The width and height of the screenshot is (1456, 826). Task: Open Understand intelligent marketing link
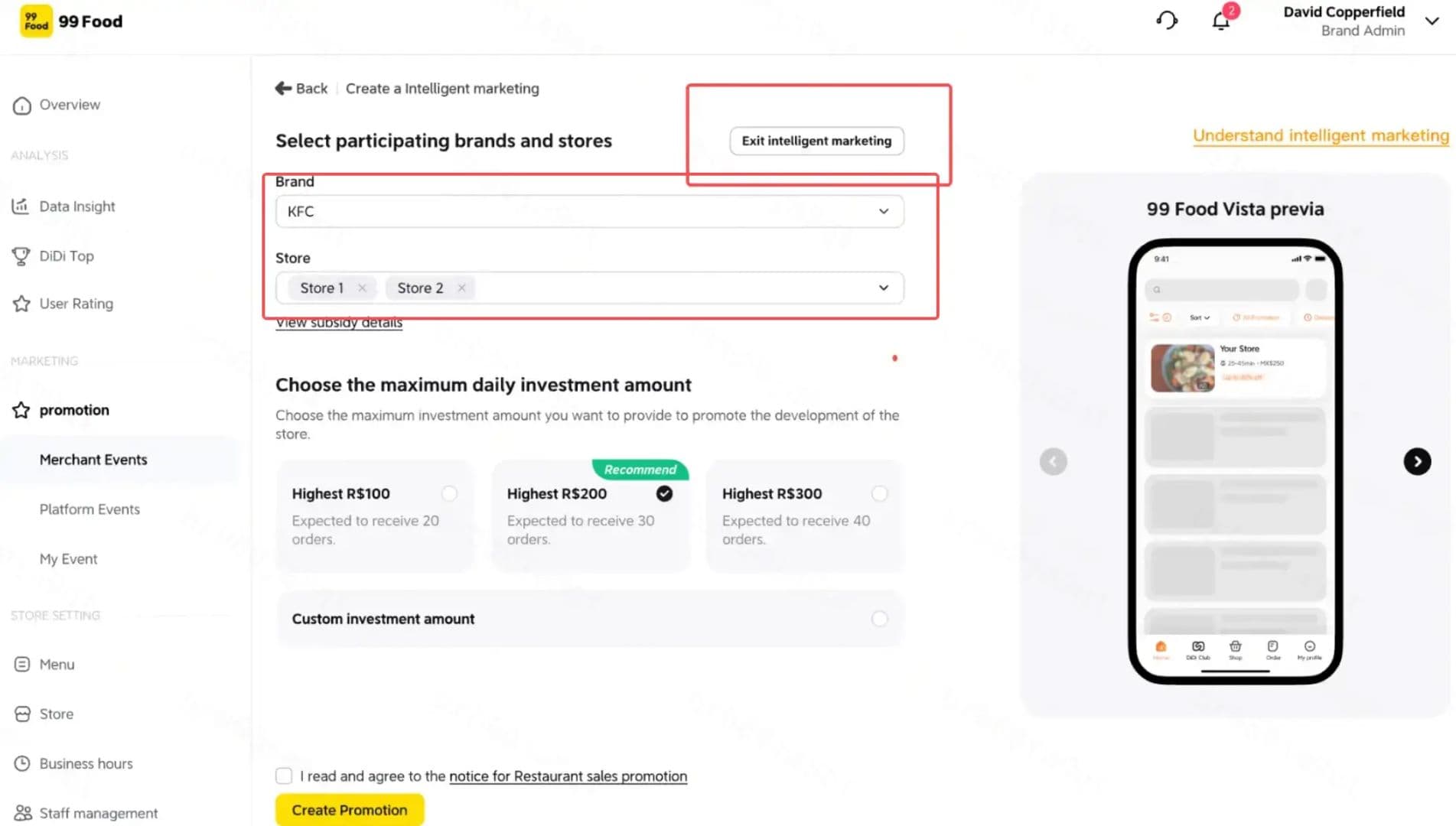[x=1321, y=135]
